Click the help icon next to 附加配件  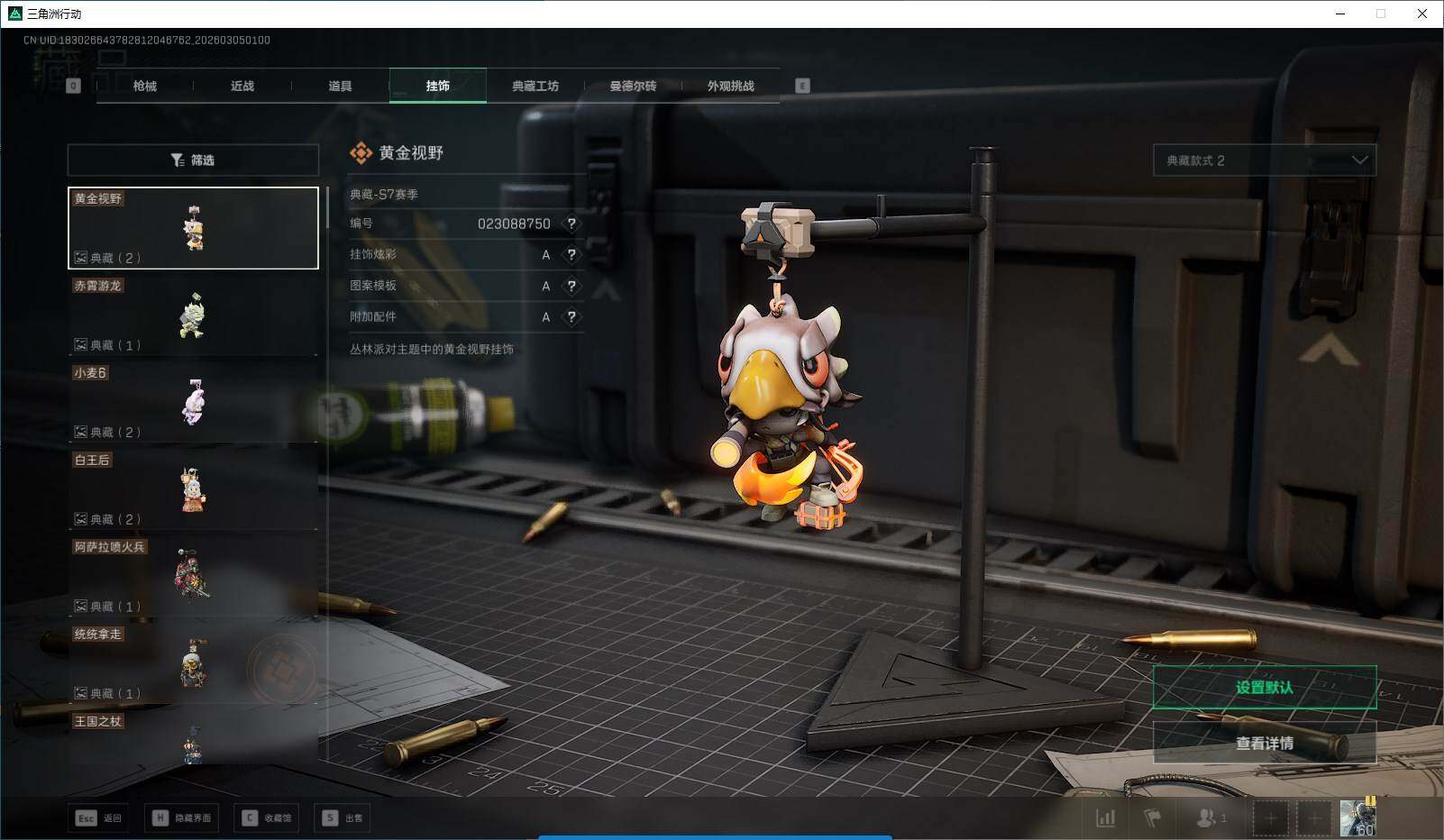(571, 317)
